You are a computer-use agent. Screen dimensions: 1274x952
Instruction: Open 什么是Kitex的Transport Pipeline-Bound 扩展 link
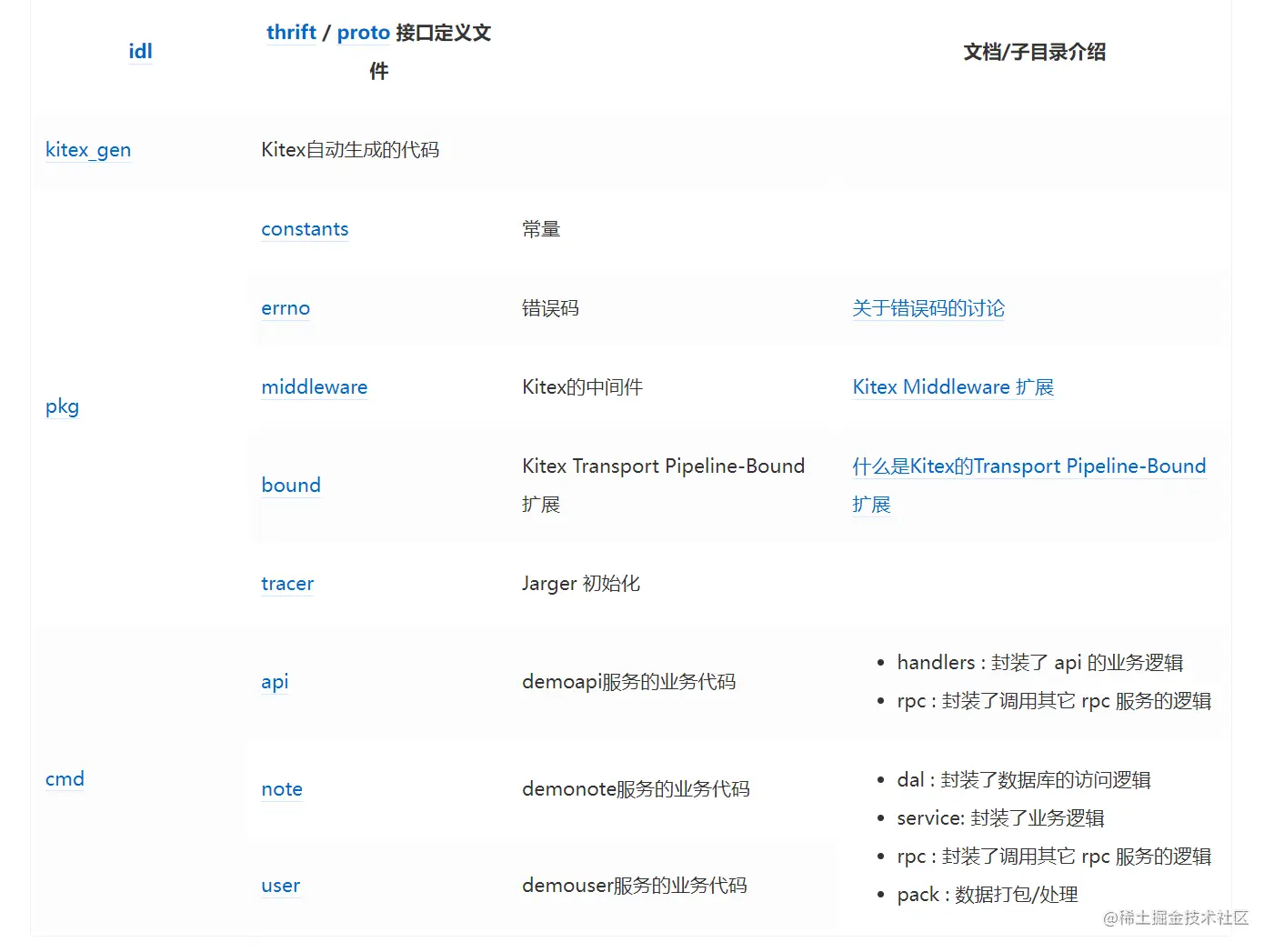1028,486
